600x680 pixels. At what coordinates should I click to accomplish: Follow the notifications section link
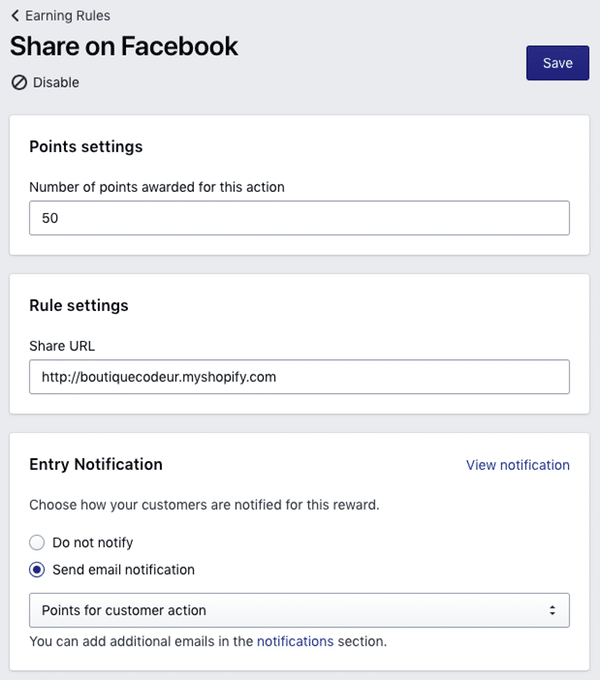pos(295,641)
